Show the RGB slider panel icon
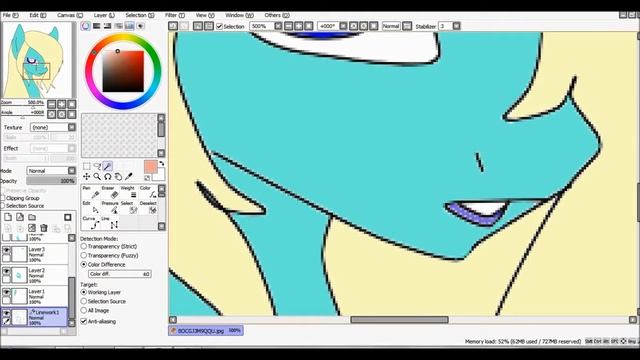The width and height of the screenshot is (640, 360). (96, 26)
